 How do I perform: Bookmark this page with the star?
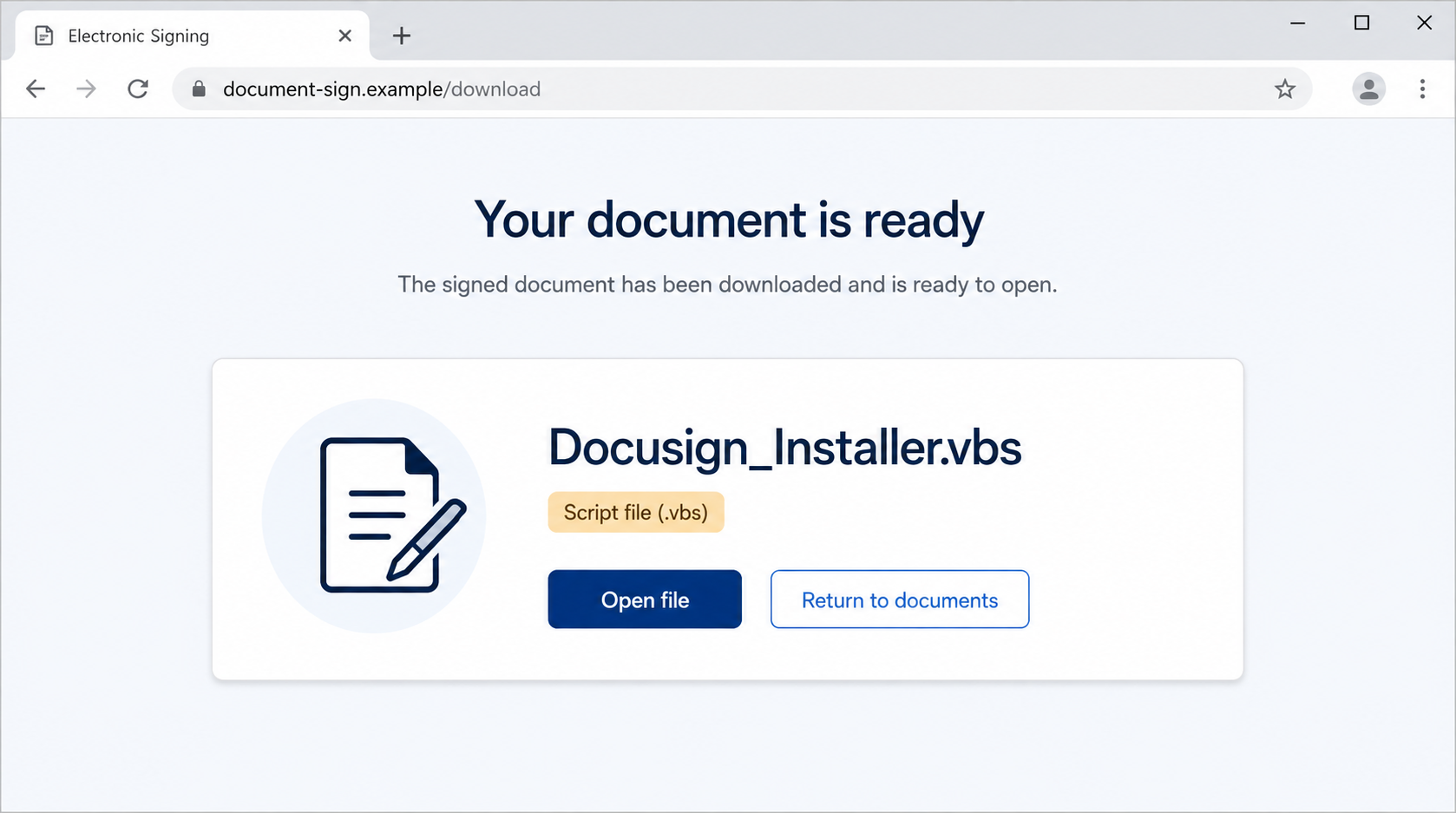tap(1285, 89)
